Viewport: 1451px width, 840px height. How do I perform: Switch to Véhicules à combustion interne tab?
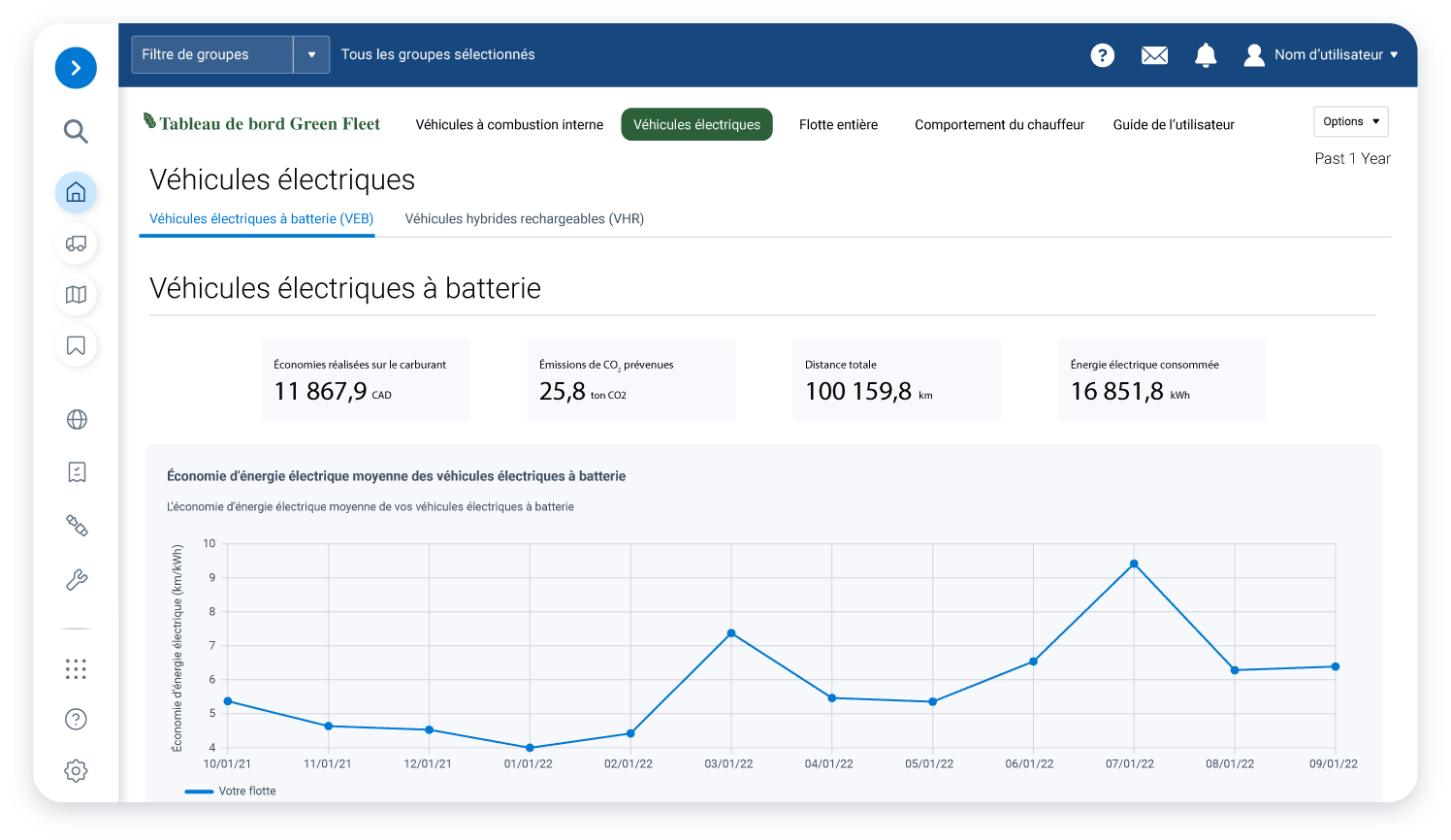click(x=509, y=124)
